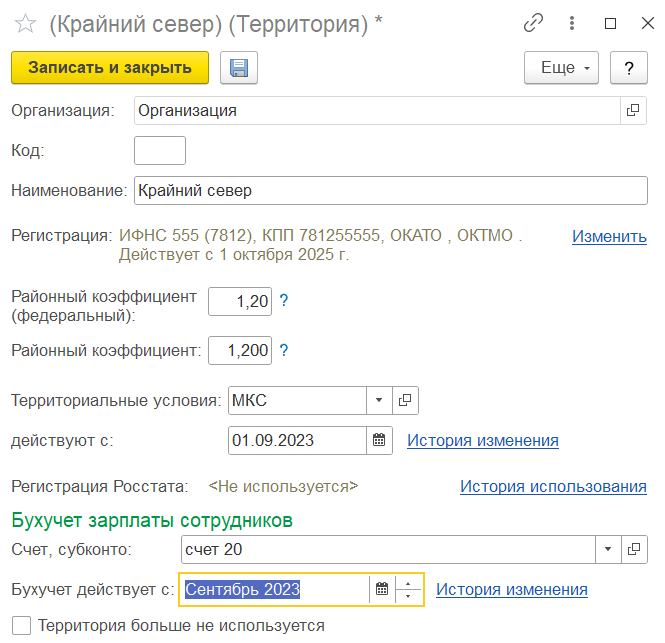This screenshot has width=665, height=643.
Task: Open help with the question mark button
Action: [629, 67]
